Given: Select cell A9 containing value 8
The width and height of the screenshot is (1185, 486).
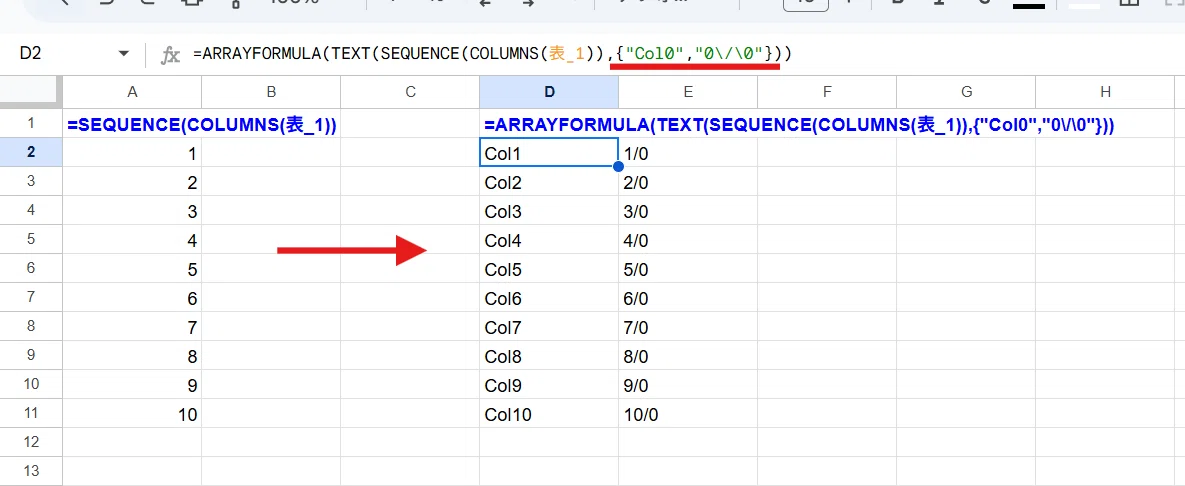Looking at the screenshot, I should (132, 355).
